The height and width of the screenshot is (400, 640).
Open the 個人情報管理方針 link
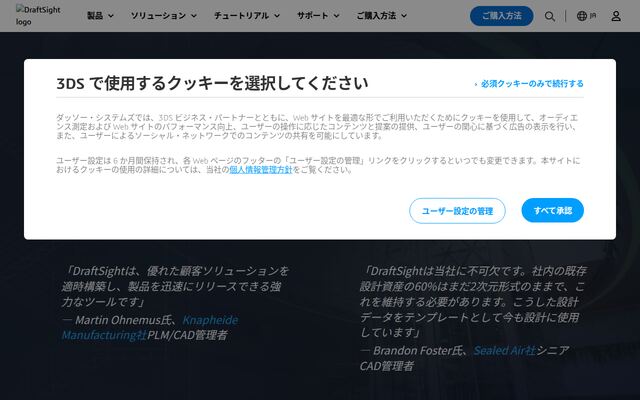click(x=261, y=169)
